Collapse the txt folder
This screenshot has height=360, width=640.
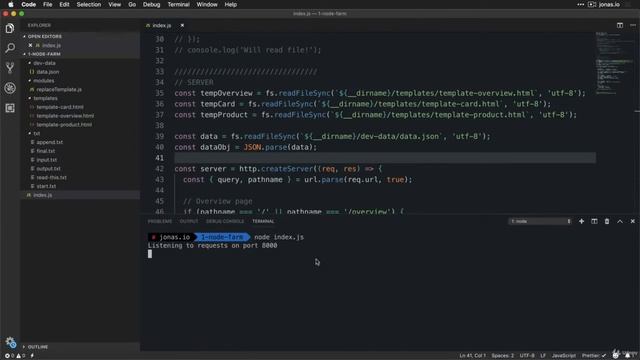pos(37,133)
